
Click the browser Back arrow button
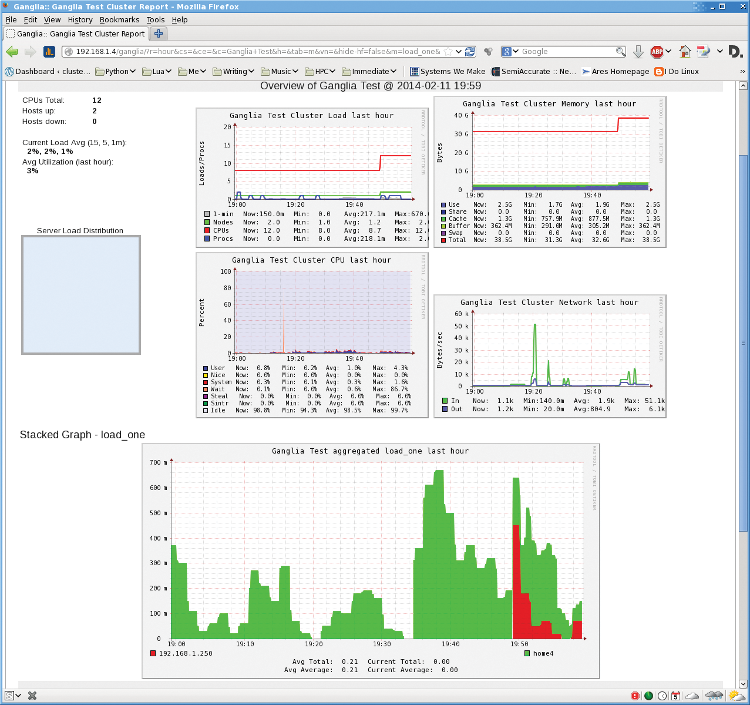12,51
